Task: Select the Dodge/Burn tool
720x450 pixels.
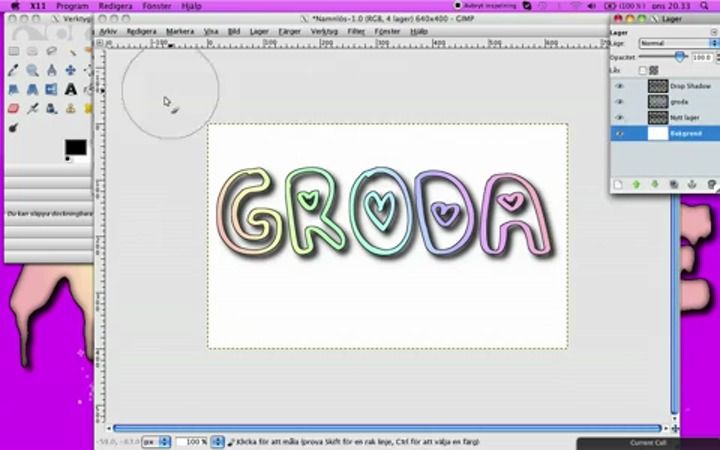Action: 13,128
